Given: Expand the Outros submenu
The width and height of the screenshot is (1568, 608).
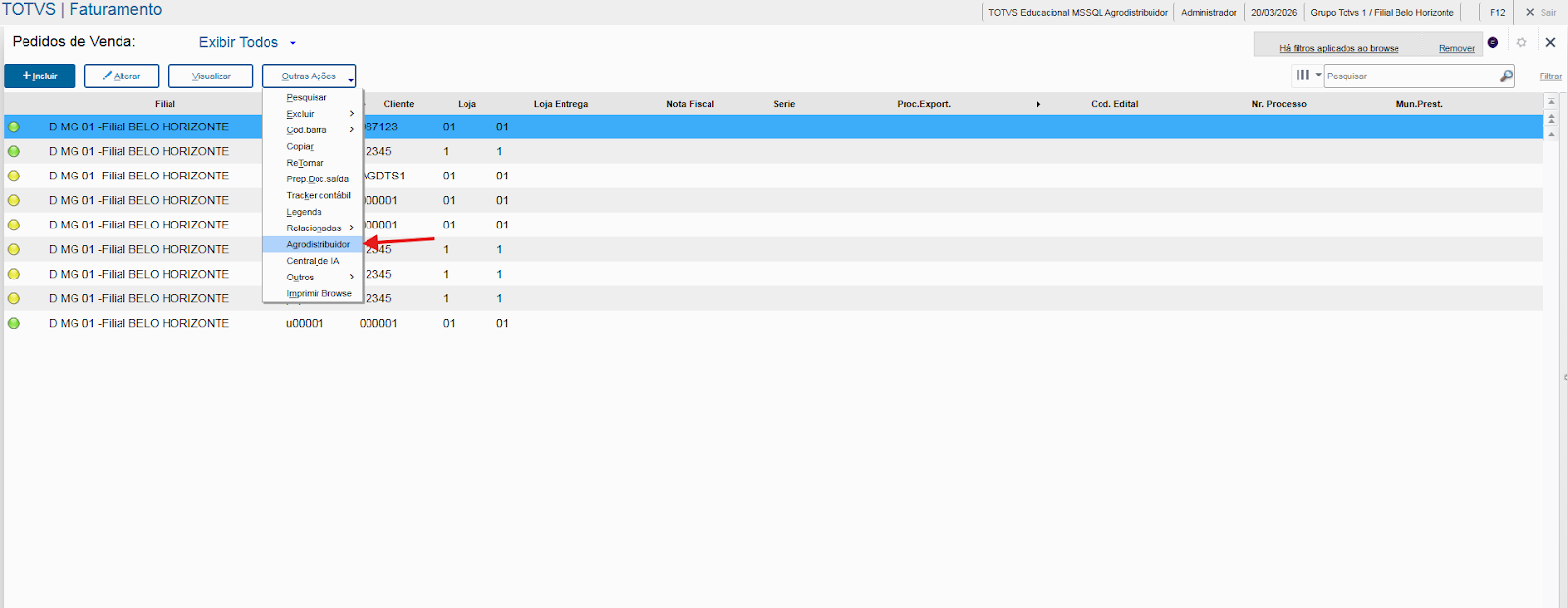Looking at the screenshot, I should point(313,278).
